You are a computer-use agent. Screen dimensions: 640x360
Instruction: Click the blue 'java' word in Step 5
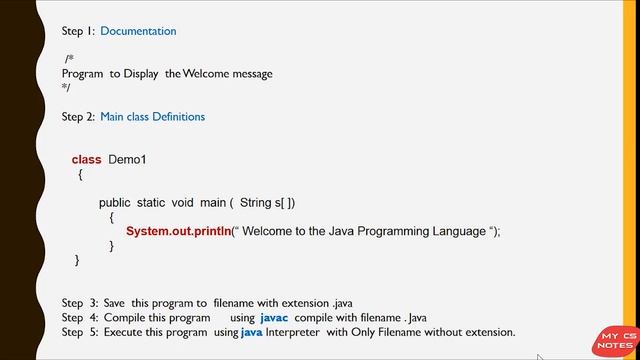click(x=251, y=332)
